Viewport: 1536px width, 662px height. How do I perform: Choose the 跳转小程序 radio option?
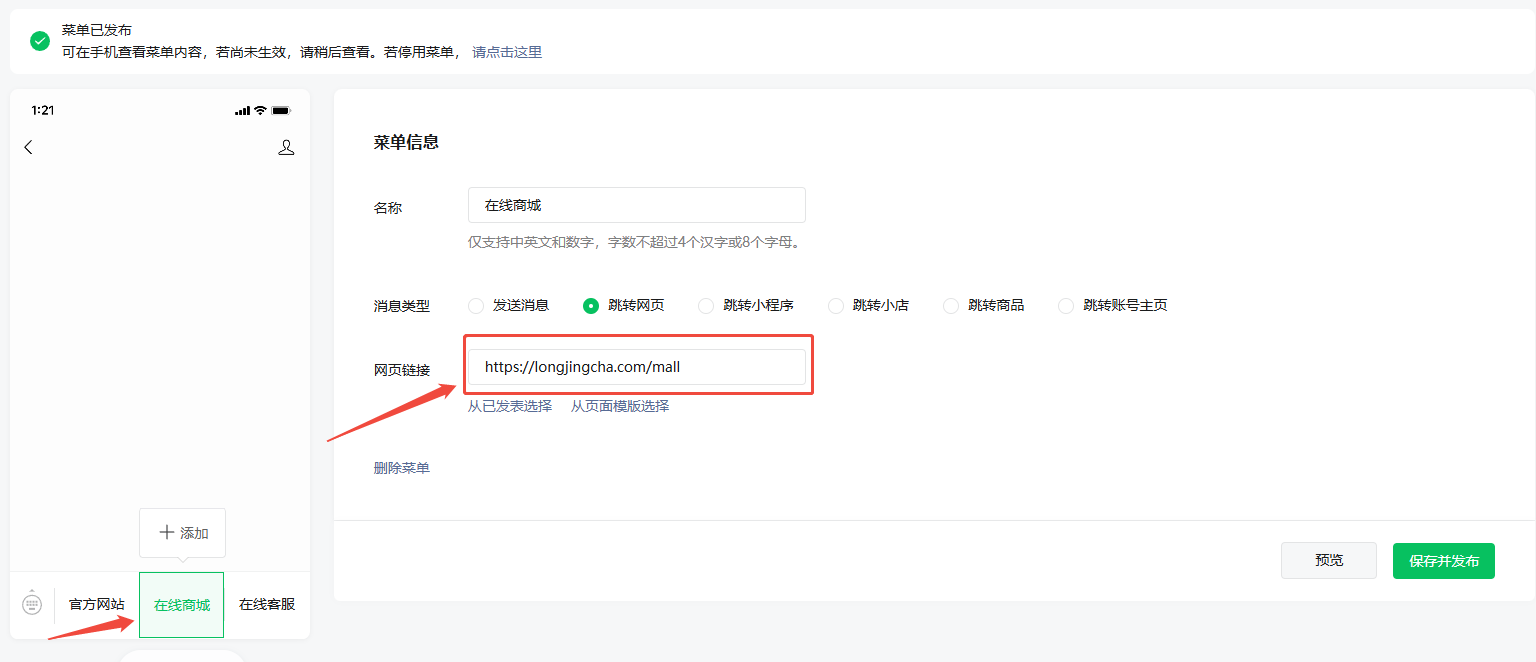click(x=706, y=305)
